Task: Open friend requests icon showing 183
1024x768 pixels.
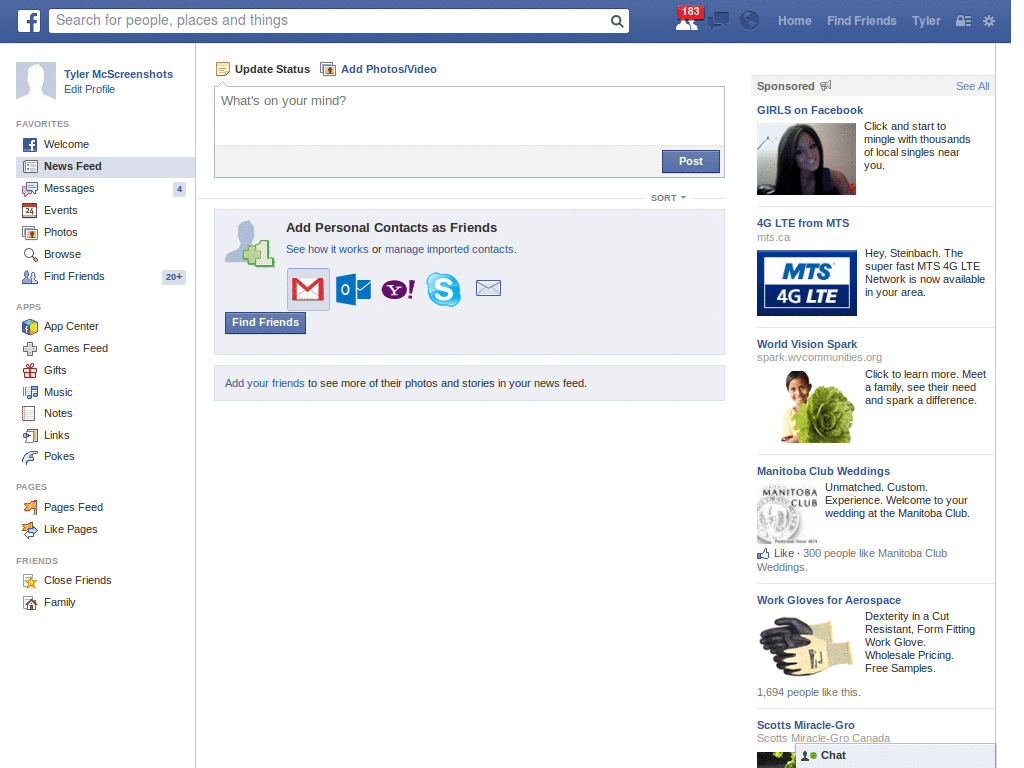Action: tap(688, 20)
